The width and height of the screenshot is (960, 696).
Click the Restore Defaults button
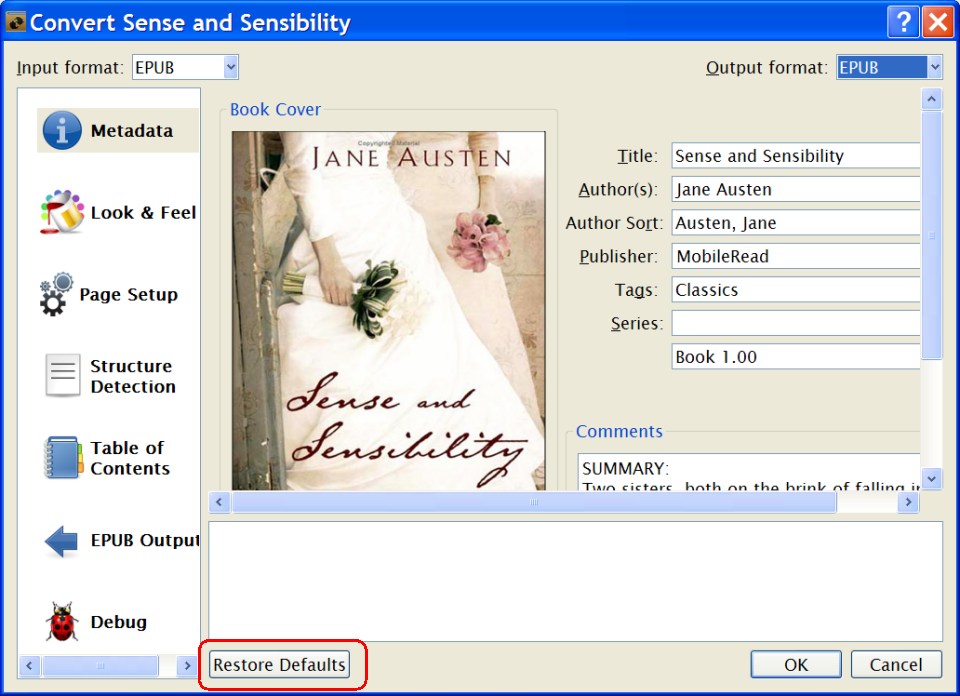[x=280, y=665]
